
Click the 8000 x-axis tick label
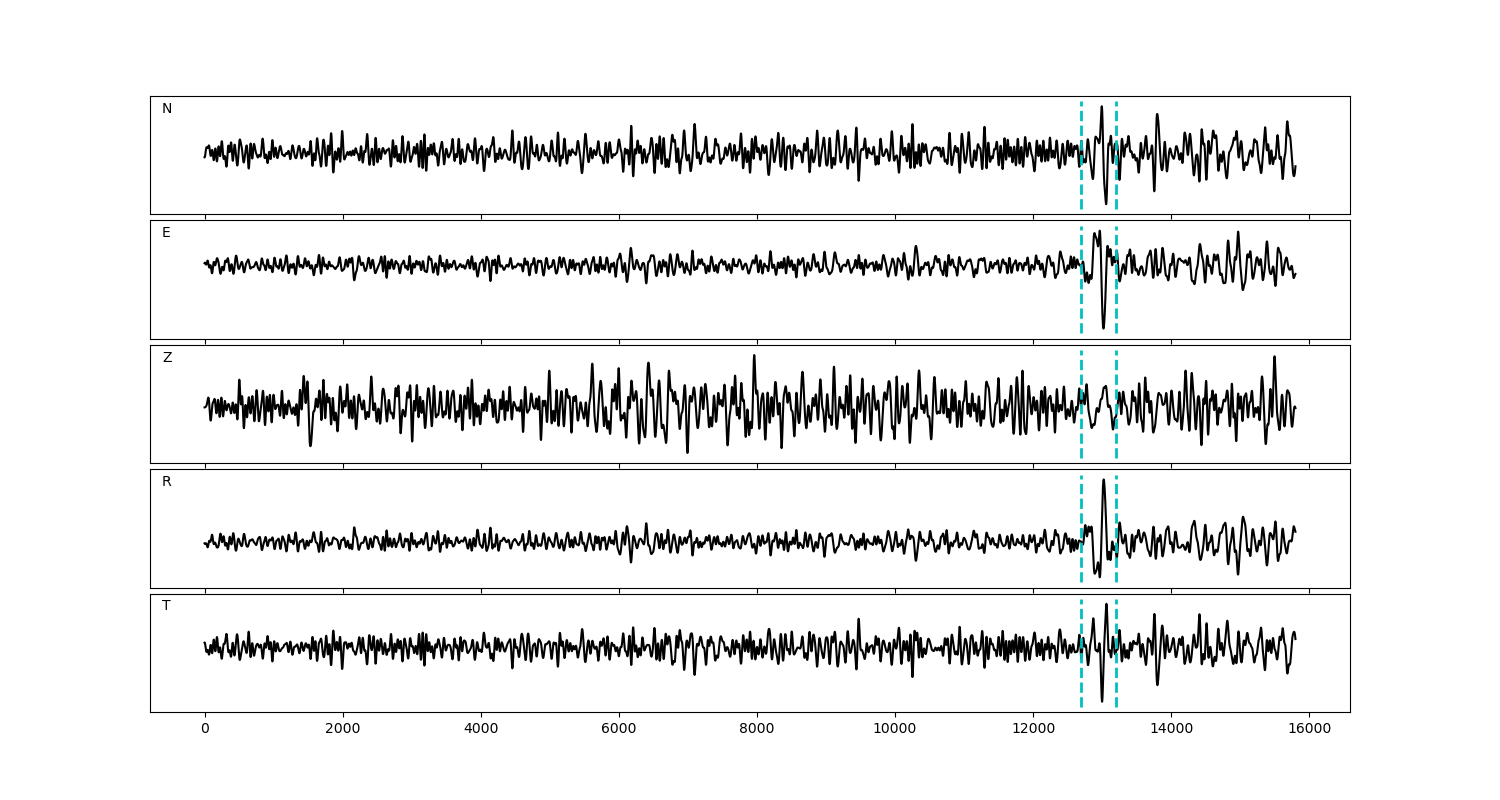[x=757, y=729]
